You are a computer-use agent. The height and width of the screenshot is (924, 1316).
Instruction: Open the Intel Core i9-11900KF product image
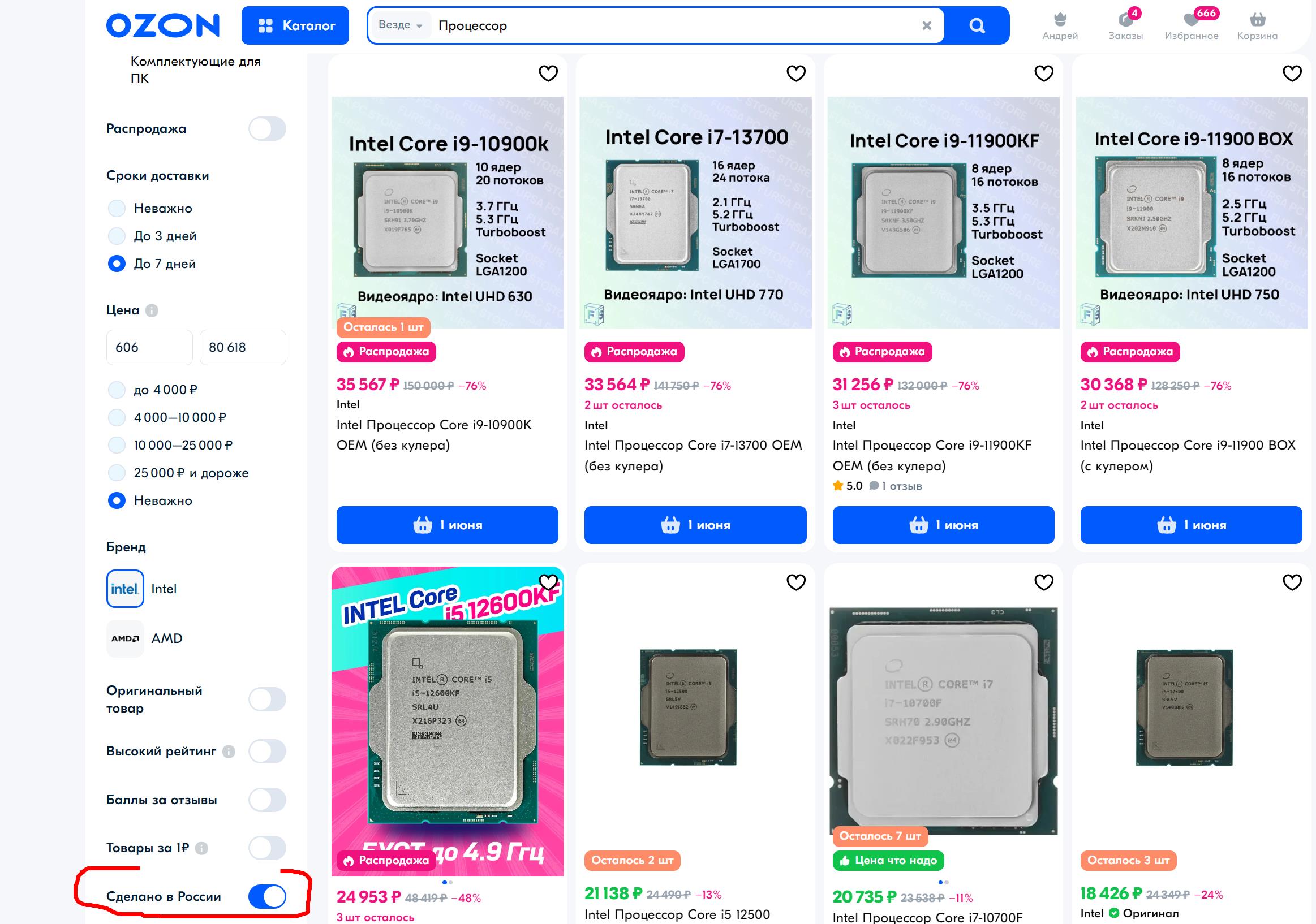pyautogui.click(x=944, y=213)
